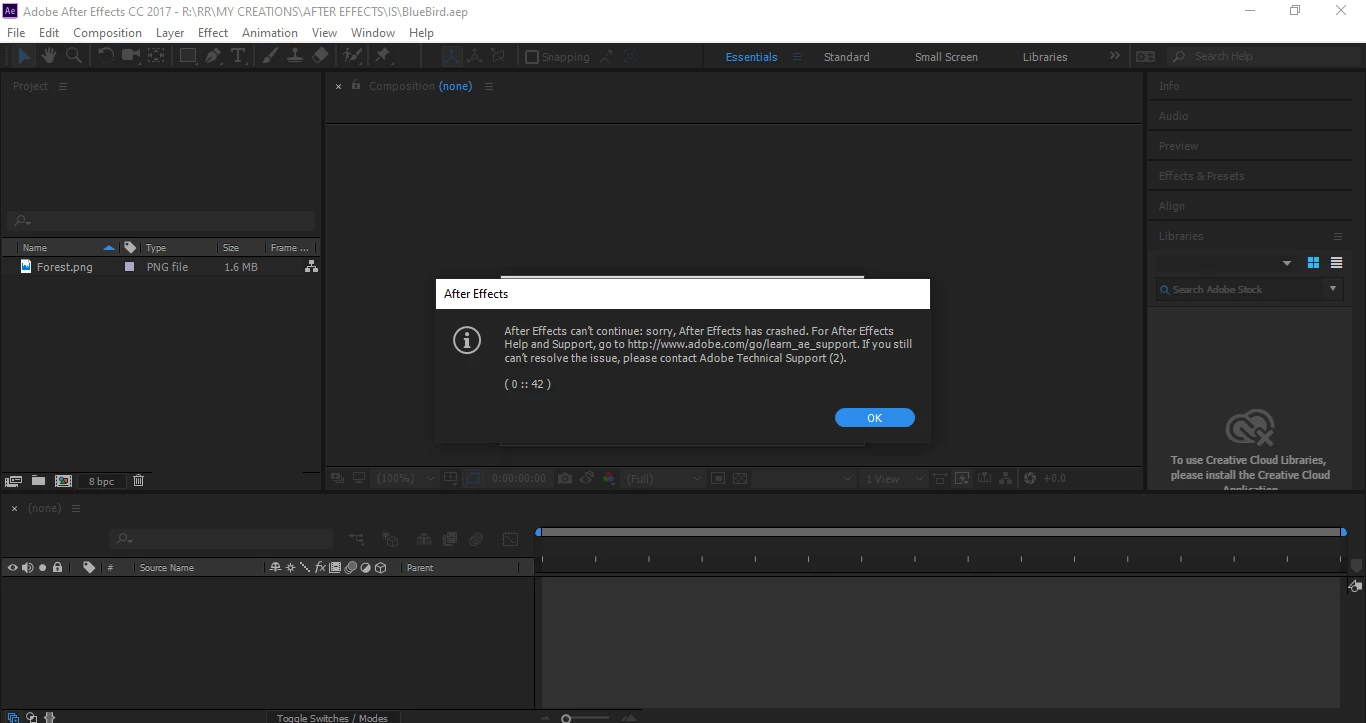Image resolution: width=1366 pixels, height=723 pixels.
Task: Toggle the composition viewer lock icon
Action: [x=356, y=86]
